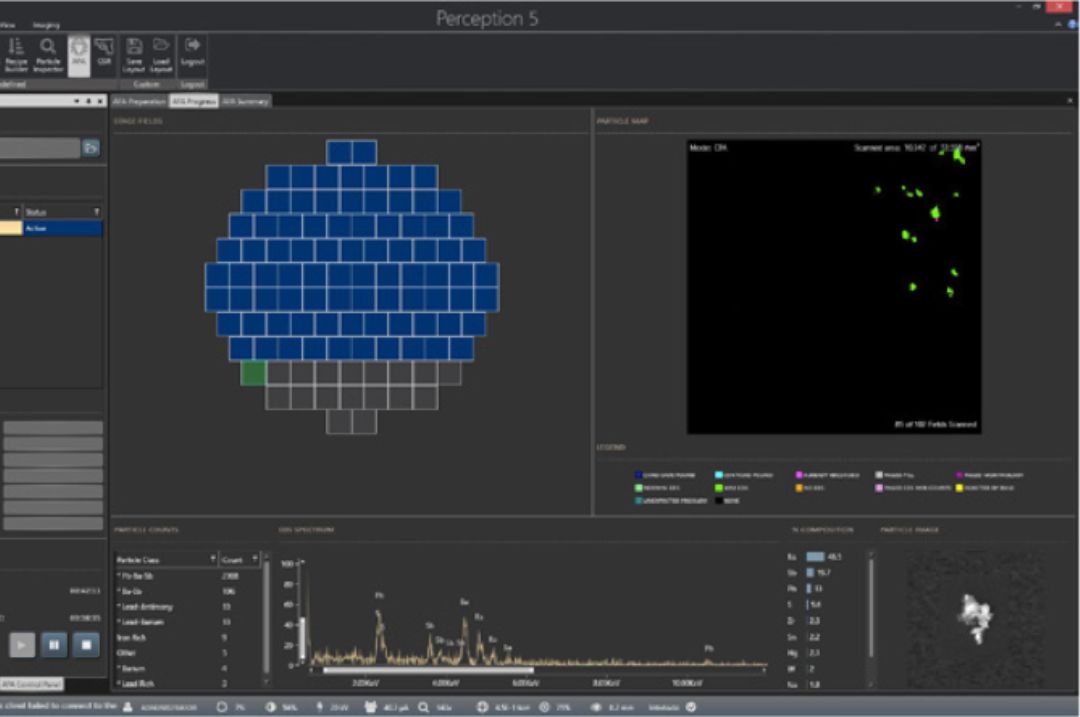Screen dimensions: 1080x717
Task: Pin the left docked panel
Action: [88, 101]
